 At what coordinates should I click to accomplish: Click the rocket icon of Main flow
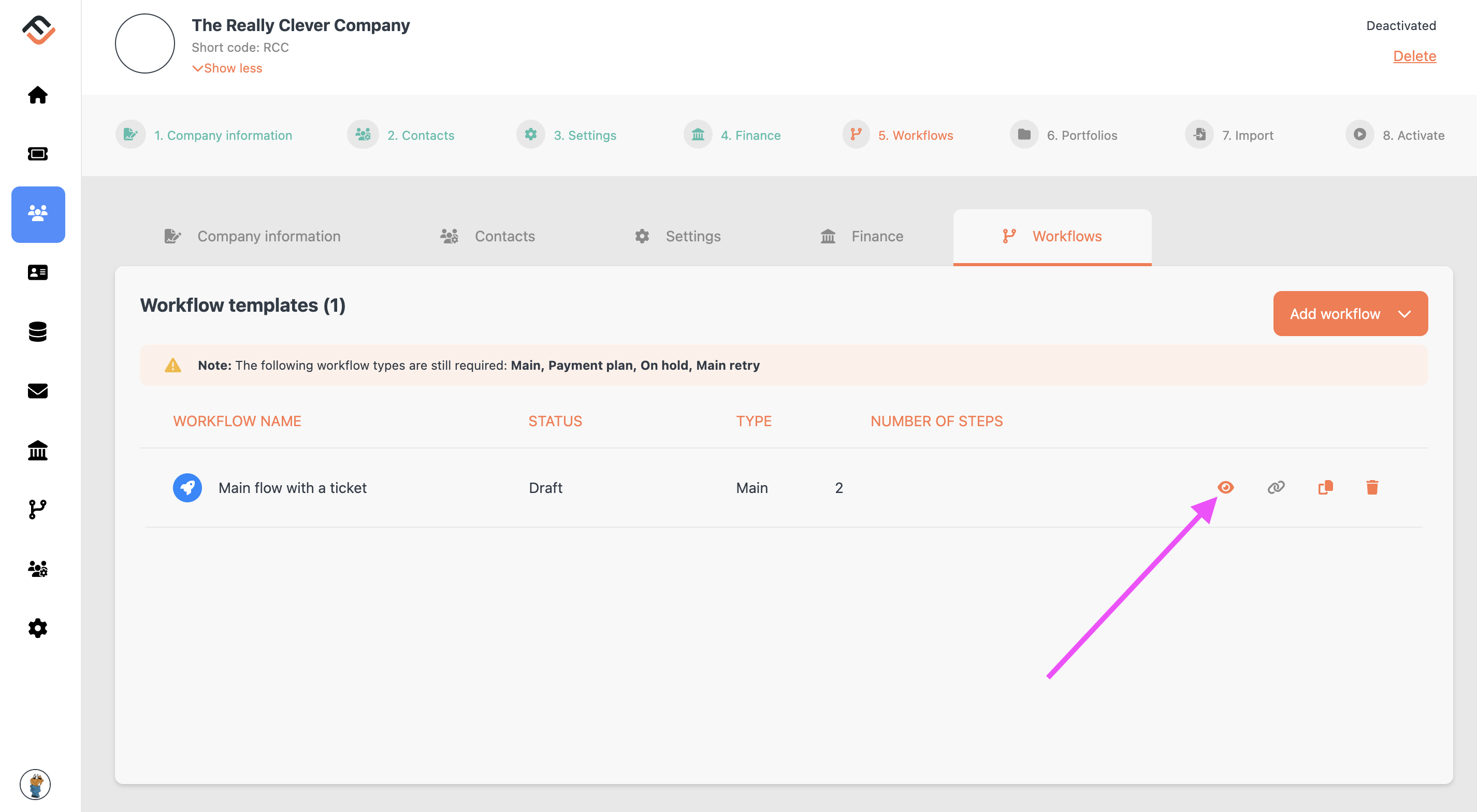click(x=187, y=487)
